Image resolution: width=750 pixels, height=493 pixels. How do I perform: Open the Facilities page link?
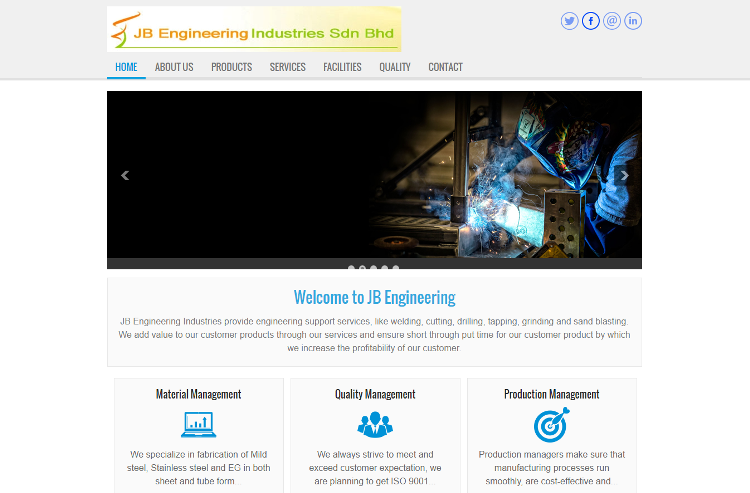pyautogui.click(x=342, y=67)
